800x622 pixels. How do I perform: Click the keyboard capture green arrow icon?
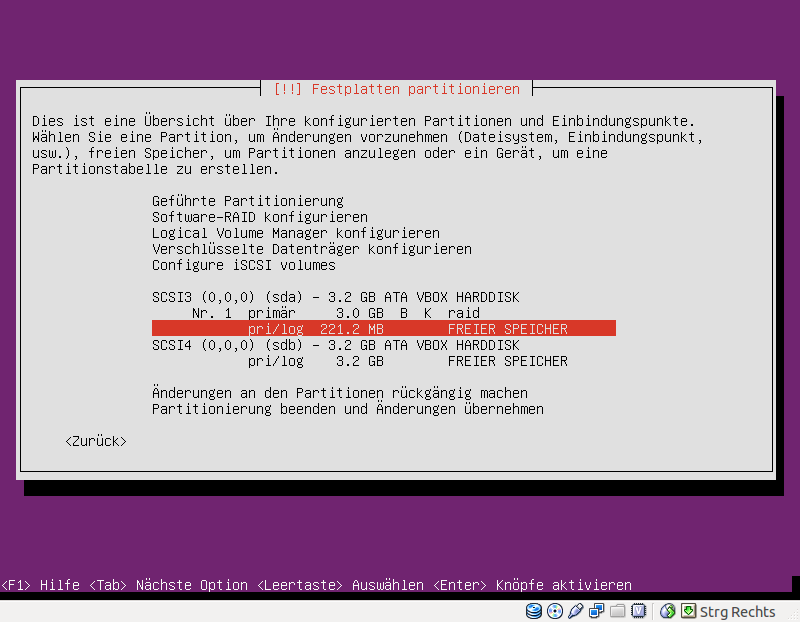pyautogui.click(x=688, y=611)
